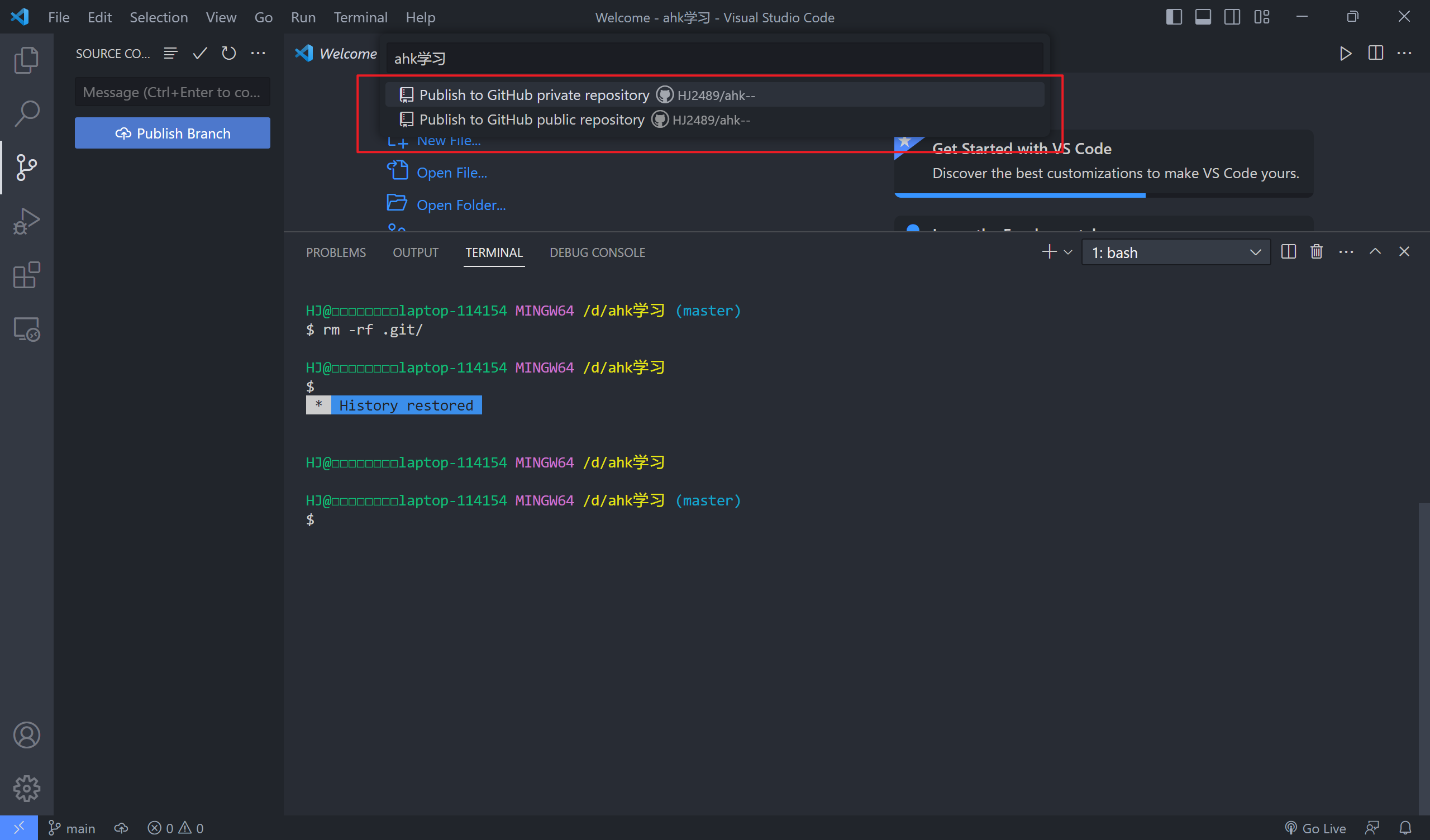Screen dimensions: 1430x840
Task: Refresh the source control repository
Action: 228,53
